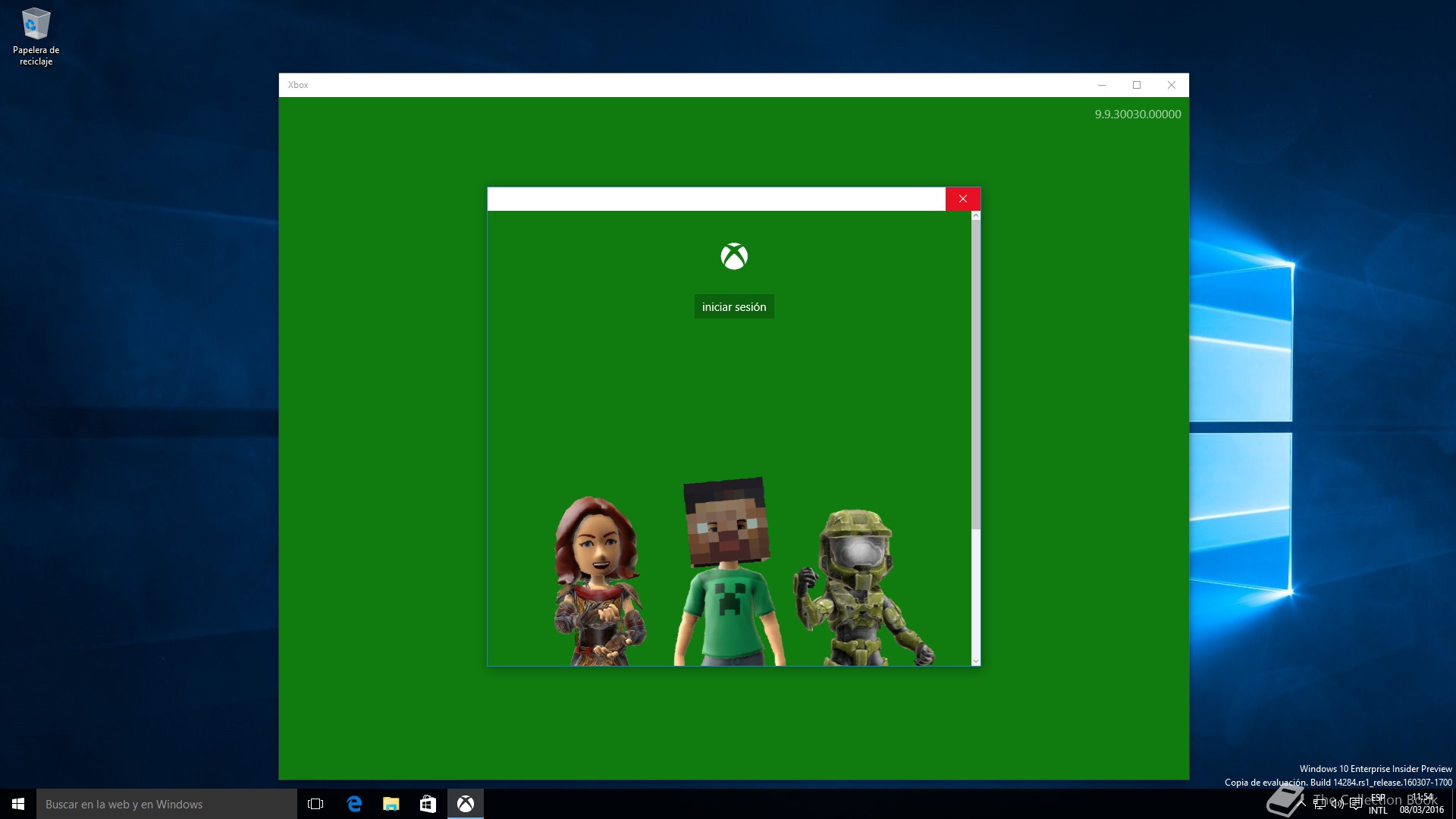Click the version number 9.9.30030.00000
This screenshot has height=819, width=1456.
1137,114
